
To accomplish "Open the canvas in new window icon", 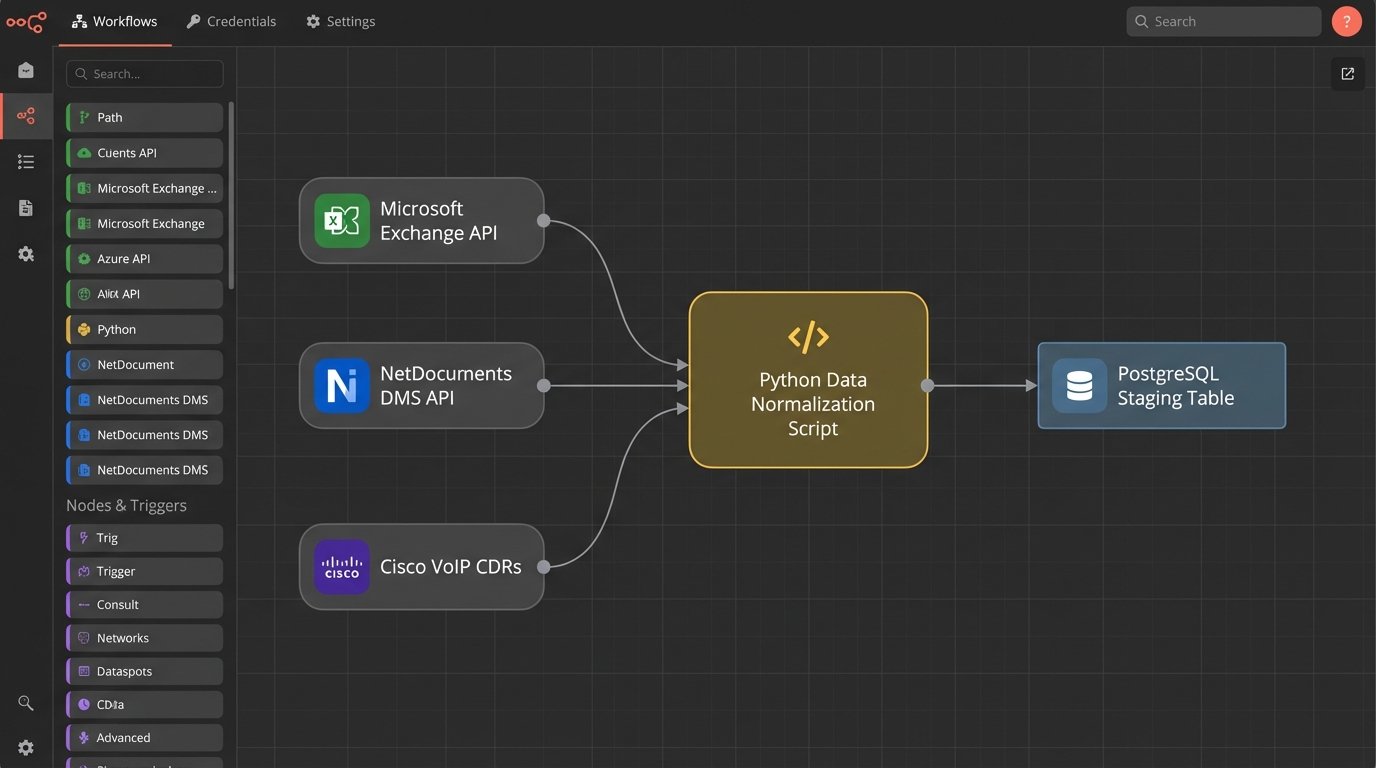I will (1347, 74).
